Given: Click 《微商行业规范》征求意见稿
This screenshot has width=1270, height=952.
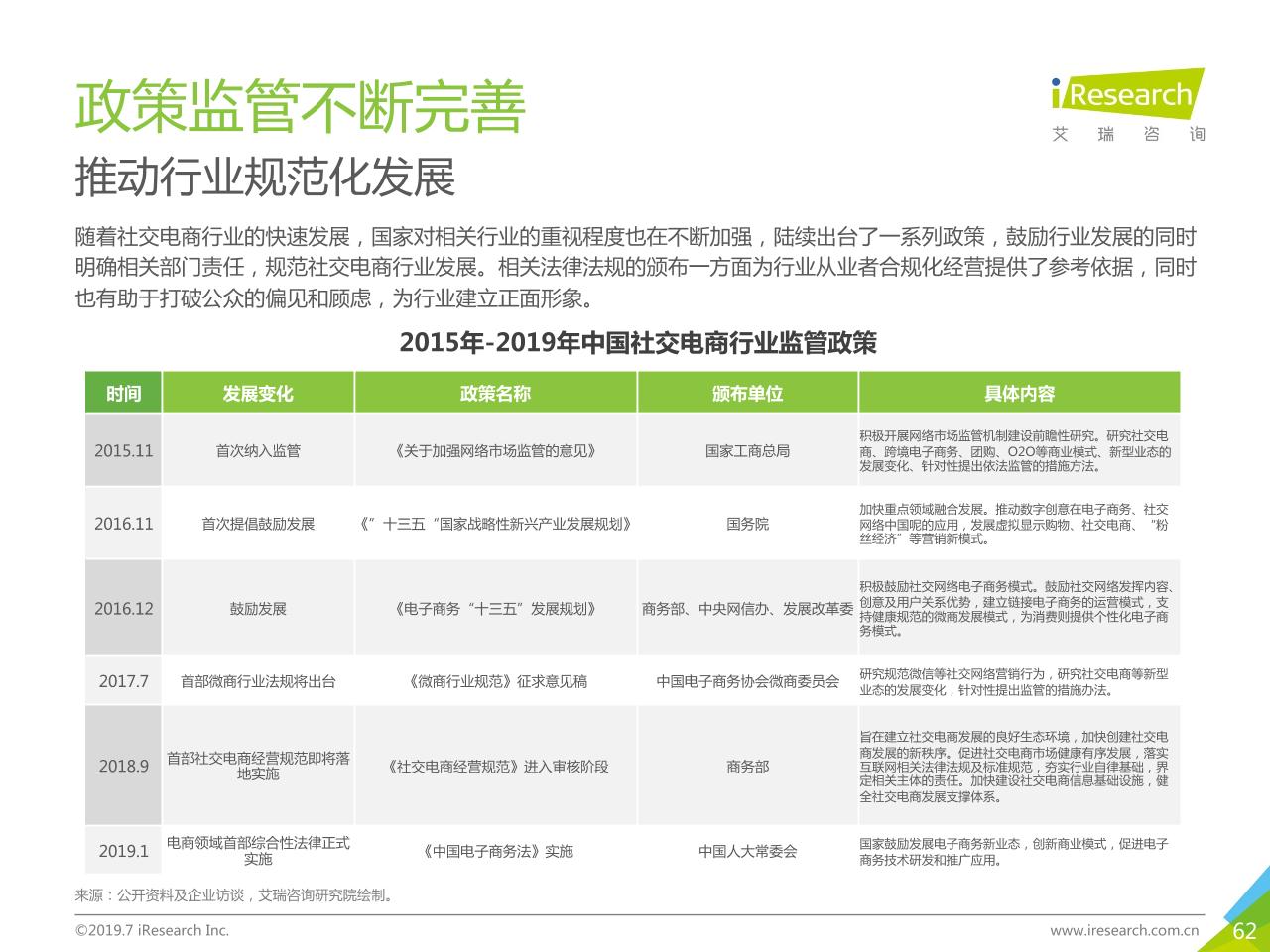Looking at the screenshot, I should 495,681.
